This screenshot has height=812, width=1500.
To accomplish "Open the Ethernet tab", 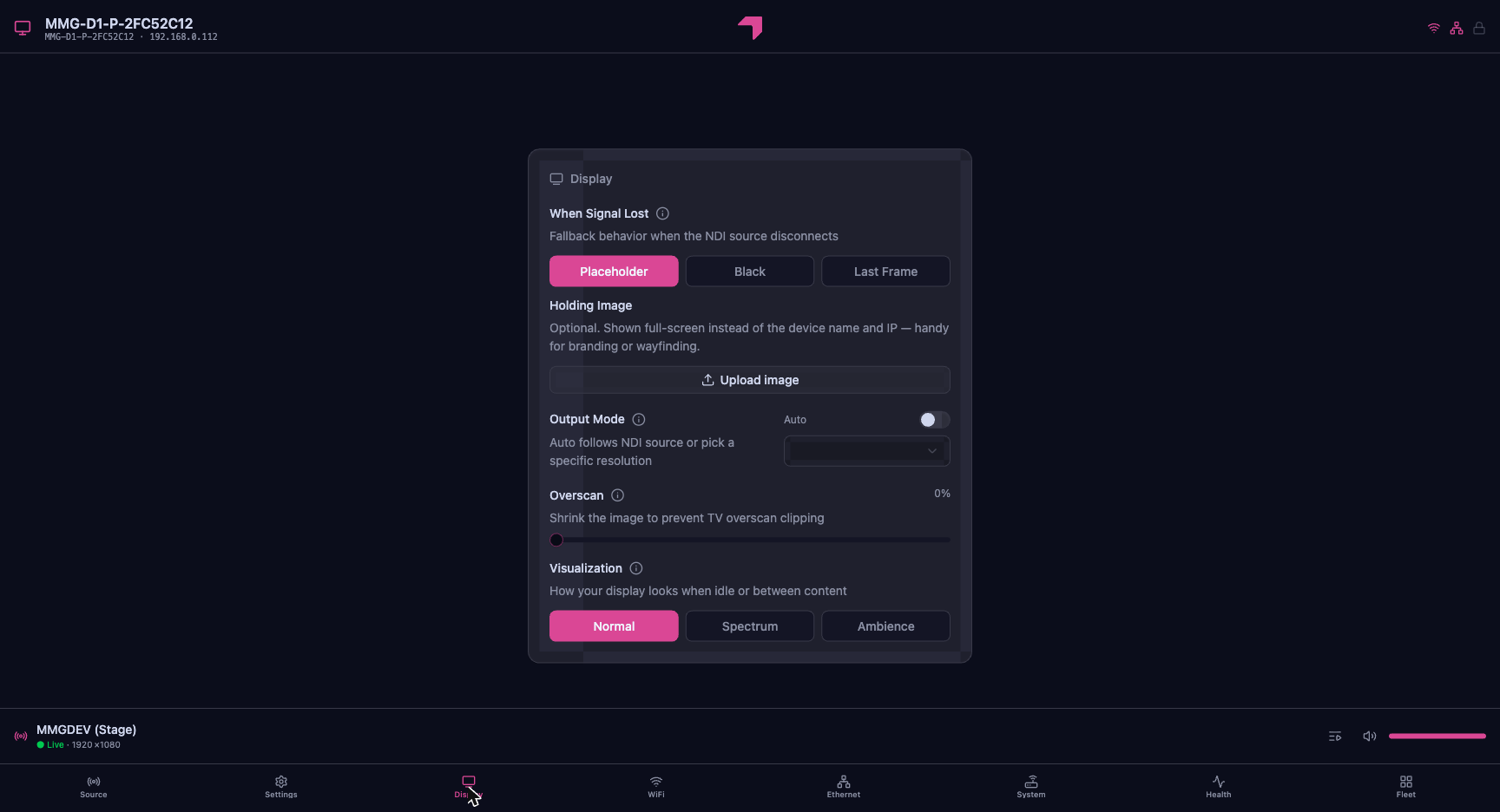I will 844,788.
